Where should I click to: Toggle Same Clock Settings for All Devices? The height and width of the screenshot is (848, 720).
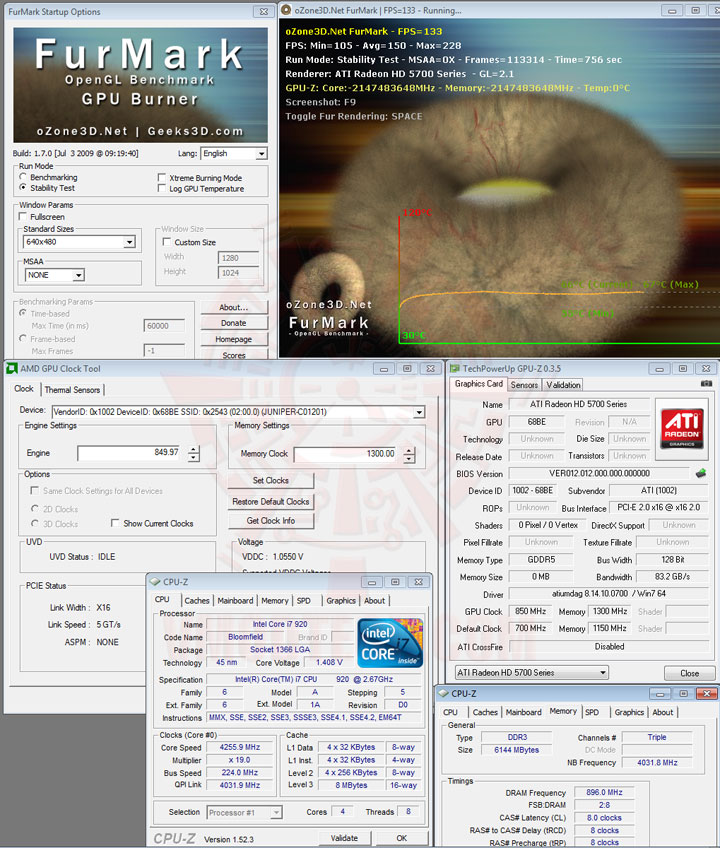pyautogui.click(x=35, y=491)
